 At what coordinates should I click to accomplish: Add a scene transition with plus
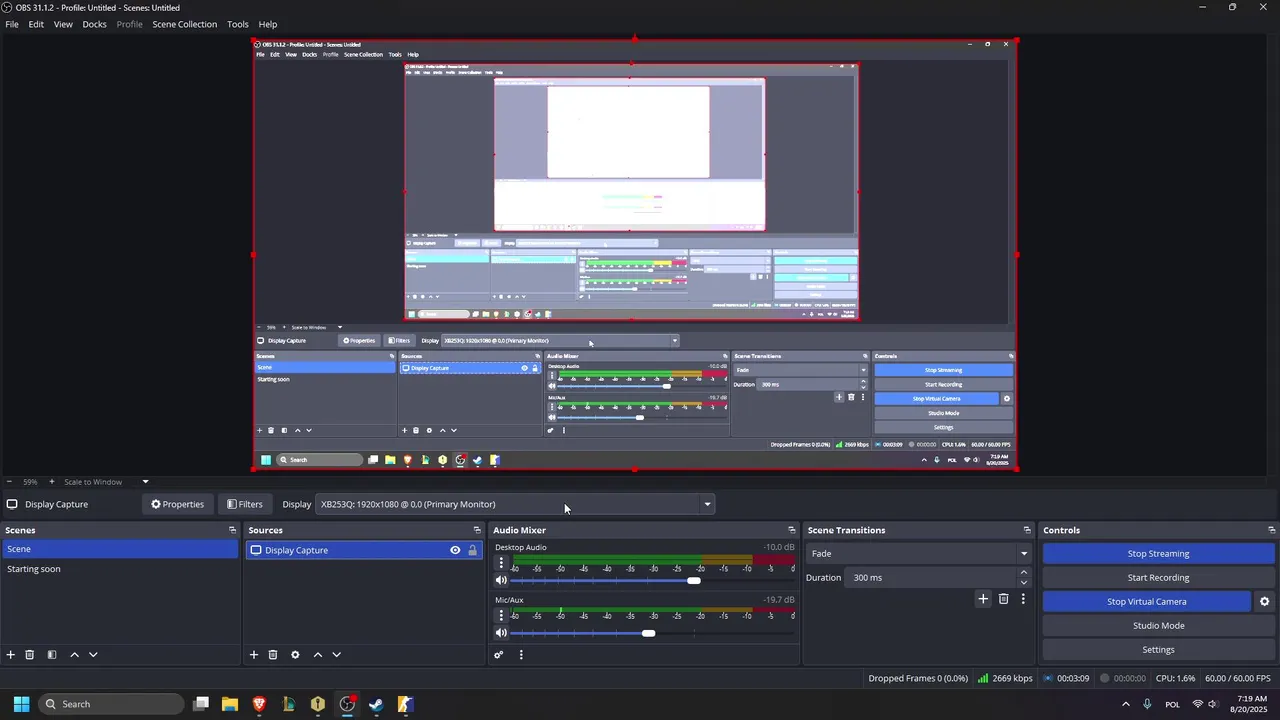tap(983, 599)
